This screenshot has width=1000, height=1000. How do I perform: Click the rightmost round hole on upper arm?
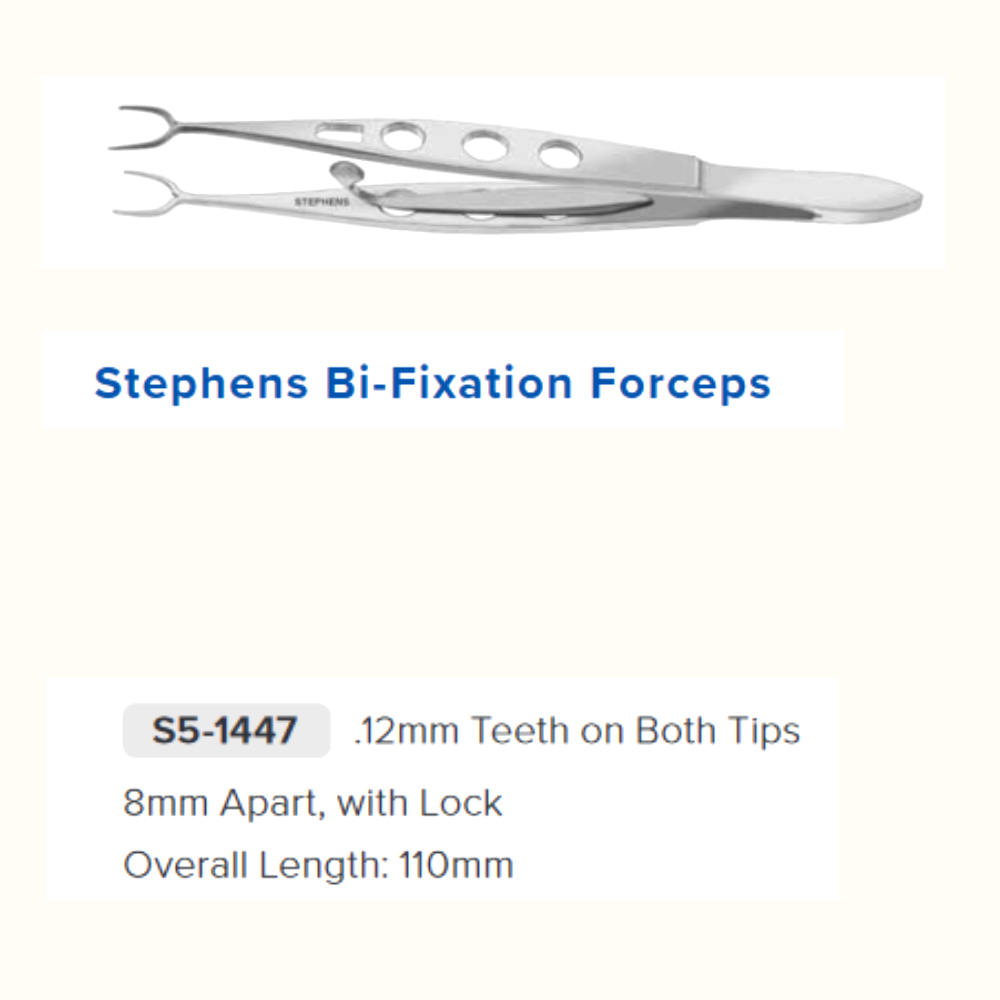pos(559,154)
